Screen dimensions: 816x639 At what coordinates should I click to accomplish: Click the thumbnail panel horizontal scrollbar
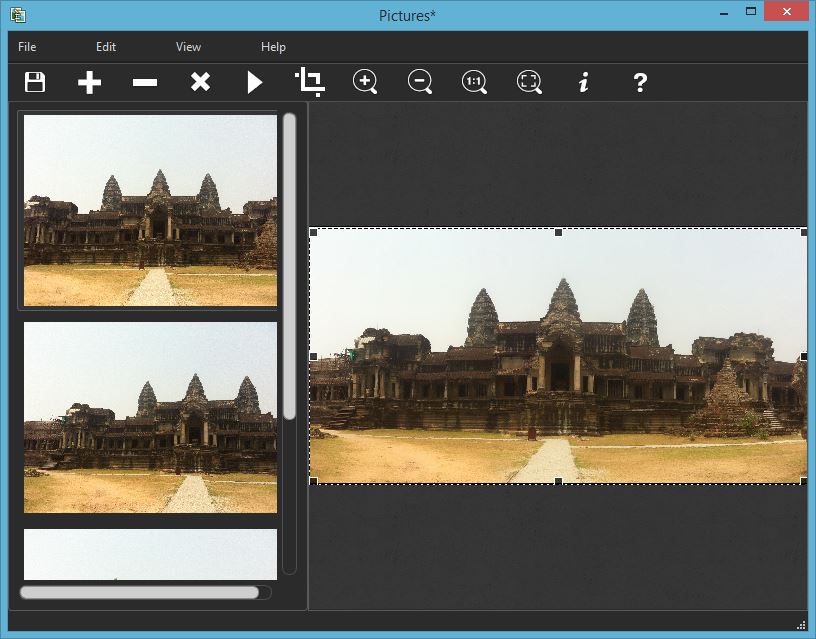click(x=139, y=592)
